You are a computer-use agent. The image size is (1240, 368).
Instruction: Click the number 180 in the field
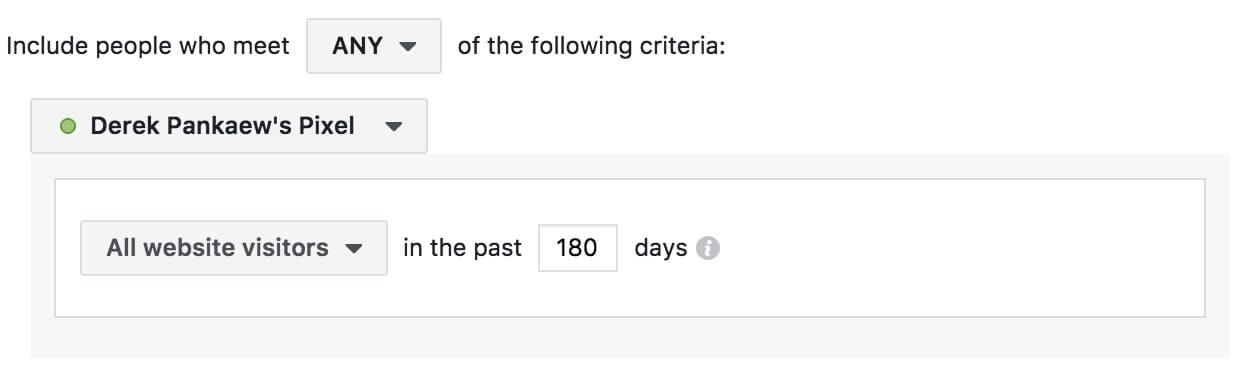576,248
